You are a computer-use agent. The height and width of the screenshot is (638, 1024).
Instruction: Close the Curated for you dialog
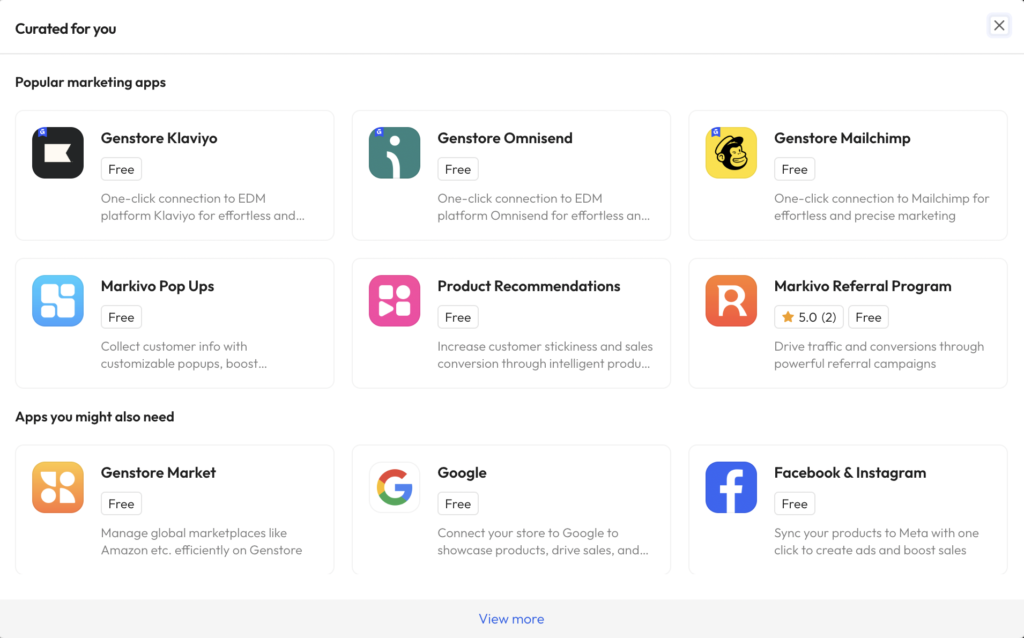(x=999, y=26)
